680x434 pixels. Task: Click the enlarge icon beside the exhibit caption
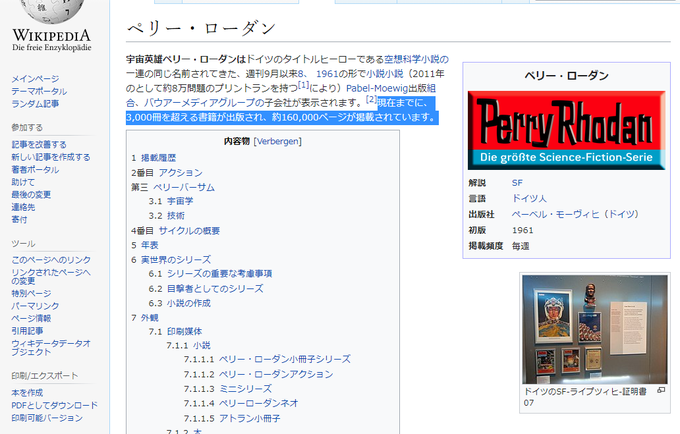pos(661,390)
